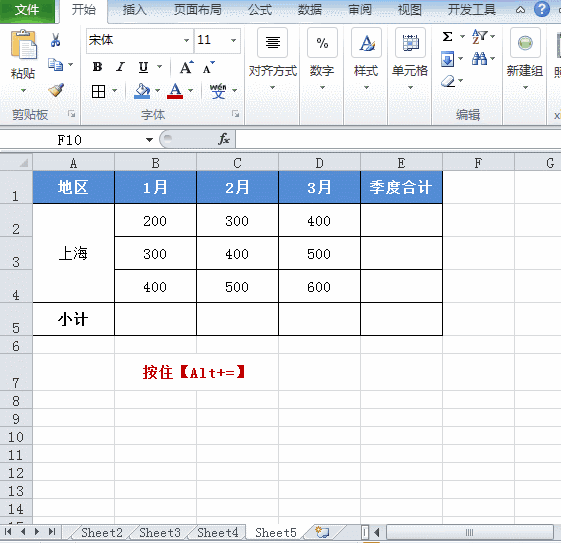Expand the Name Box dropdown arrow

(x=149, y=140)
